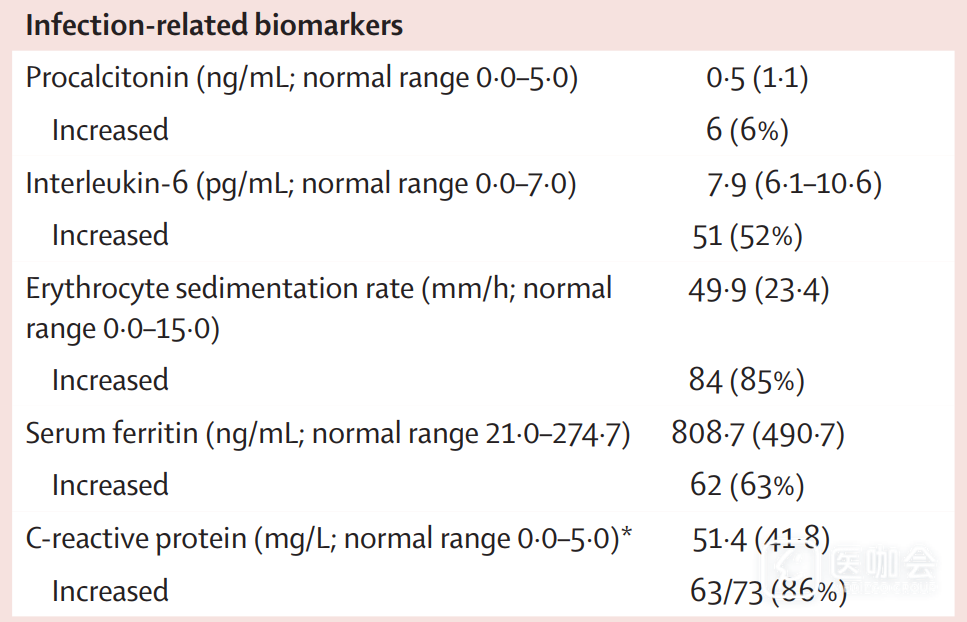Select the Procalcitonin row label
This screenshot has height=622, width=967.
[x=301, y=78]
